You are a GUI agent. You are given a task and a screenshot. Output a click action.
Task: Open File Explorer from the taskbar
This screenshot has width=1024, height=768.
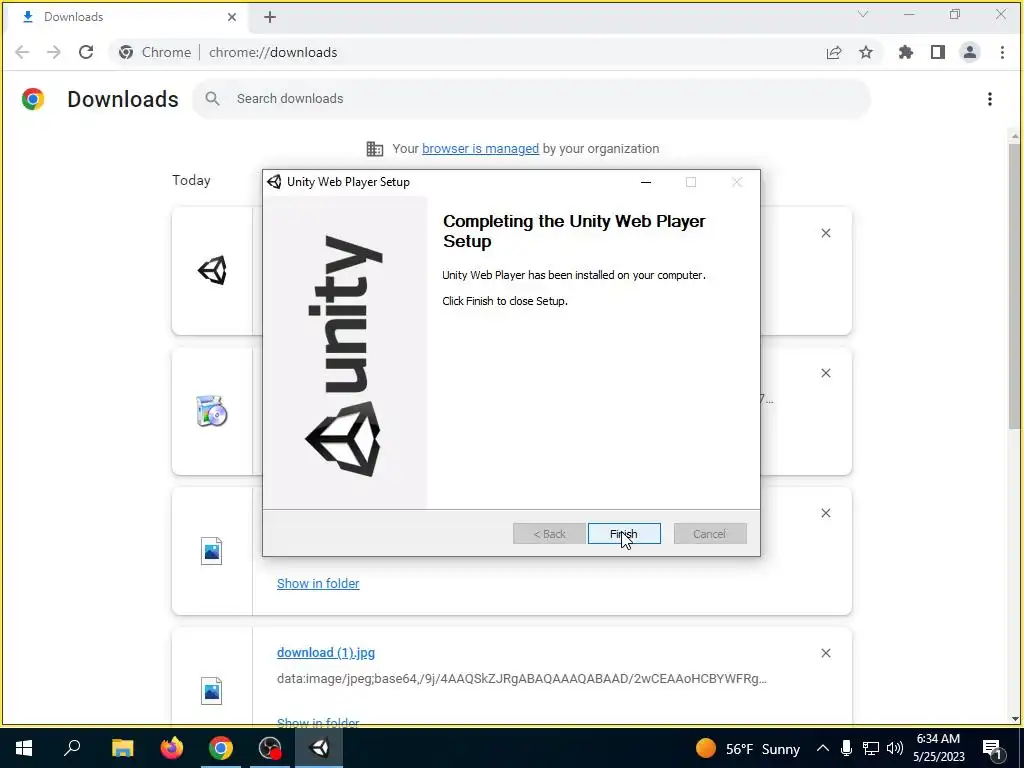[122, 748]
